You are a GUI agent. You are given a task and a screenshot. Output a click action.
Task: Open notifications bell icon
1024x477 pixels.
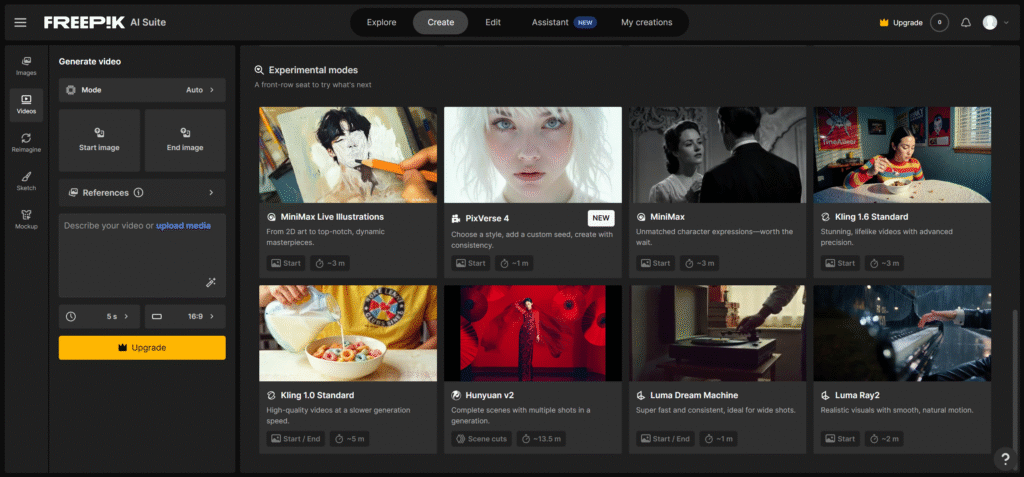coord(966,22)
